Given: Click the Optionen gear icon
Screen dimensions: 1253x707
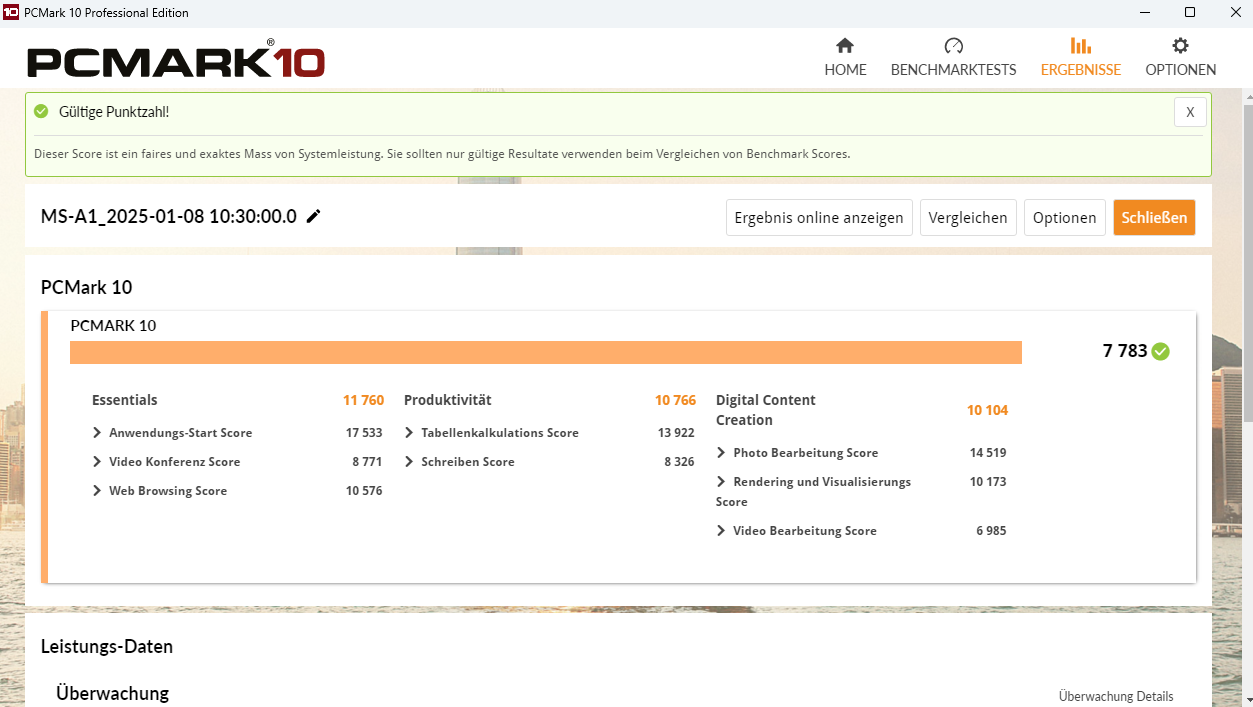Looking at the screenshot, I should click(1180, 46).
